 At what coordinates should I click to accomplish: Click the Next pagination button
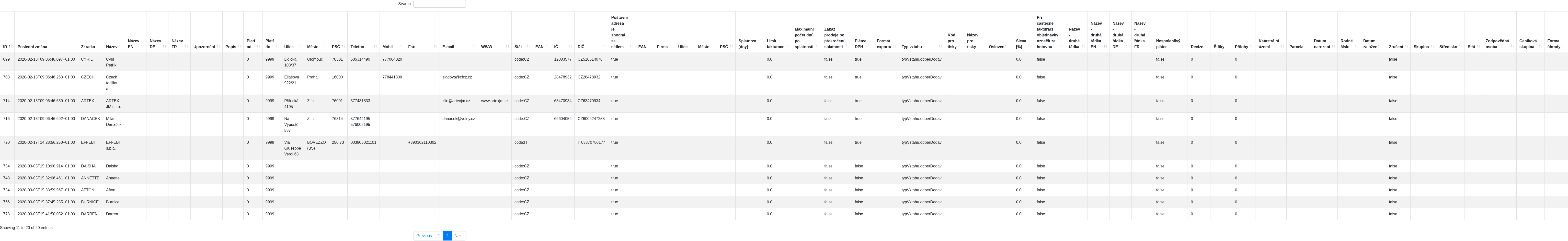(458, 236)
